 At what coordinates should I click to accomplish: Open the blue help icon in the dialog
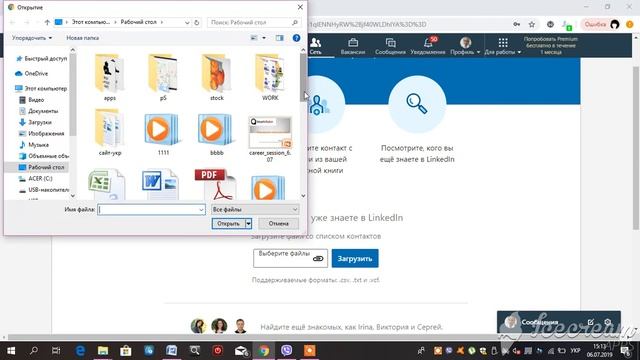(x=296, y=38)
